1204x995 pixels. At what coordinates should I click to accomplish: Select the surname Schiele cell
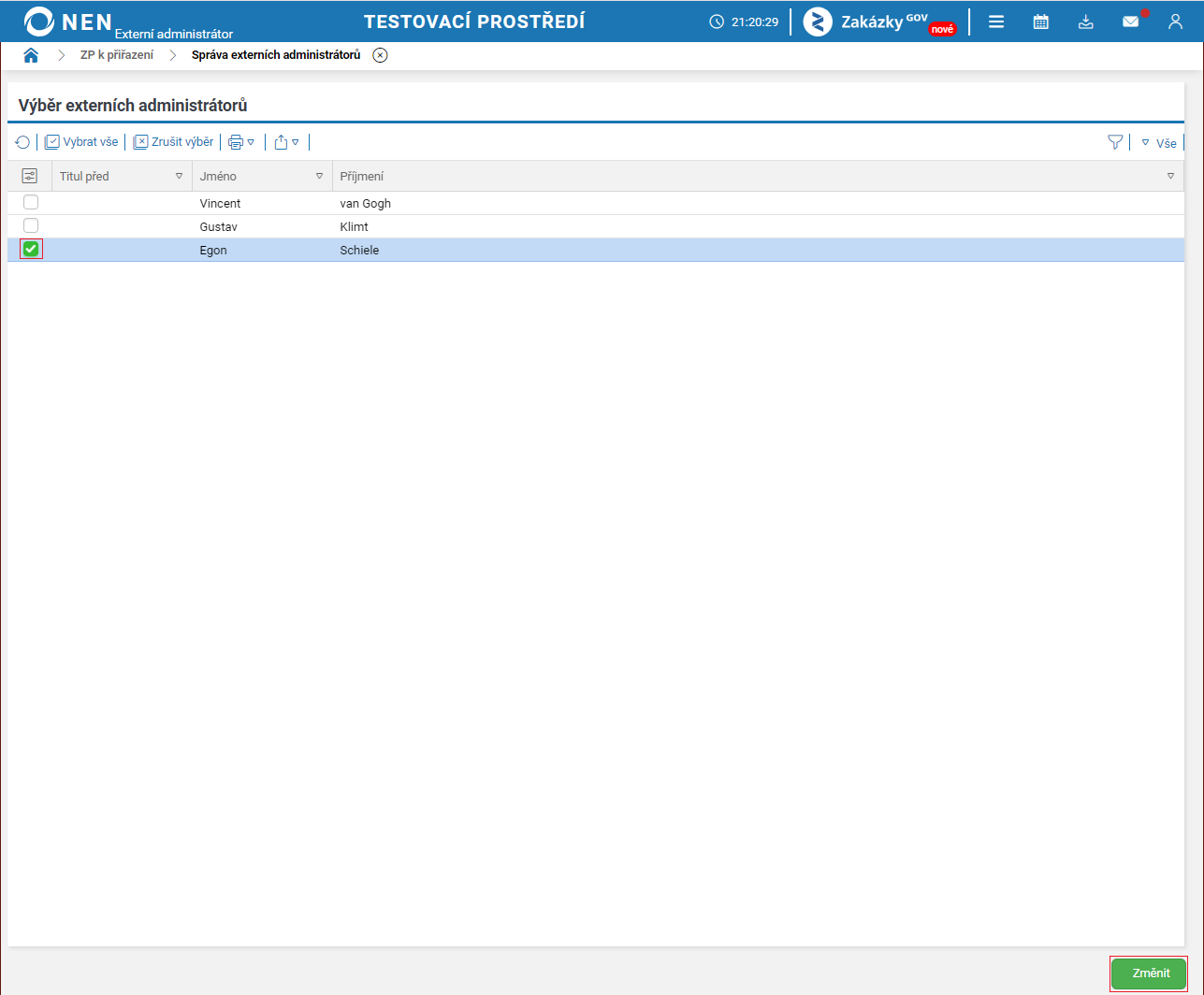coord(359,250)
